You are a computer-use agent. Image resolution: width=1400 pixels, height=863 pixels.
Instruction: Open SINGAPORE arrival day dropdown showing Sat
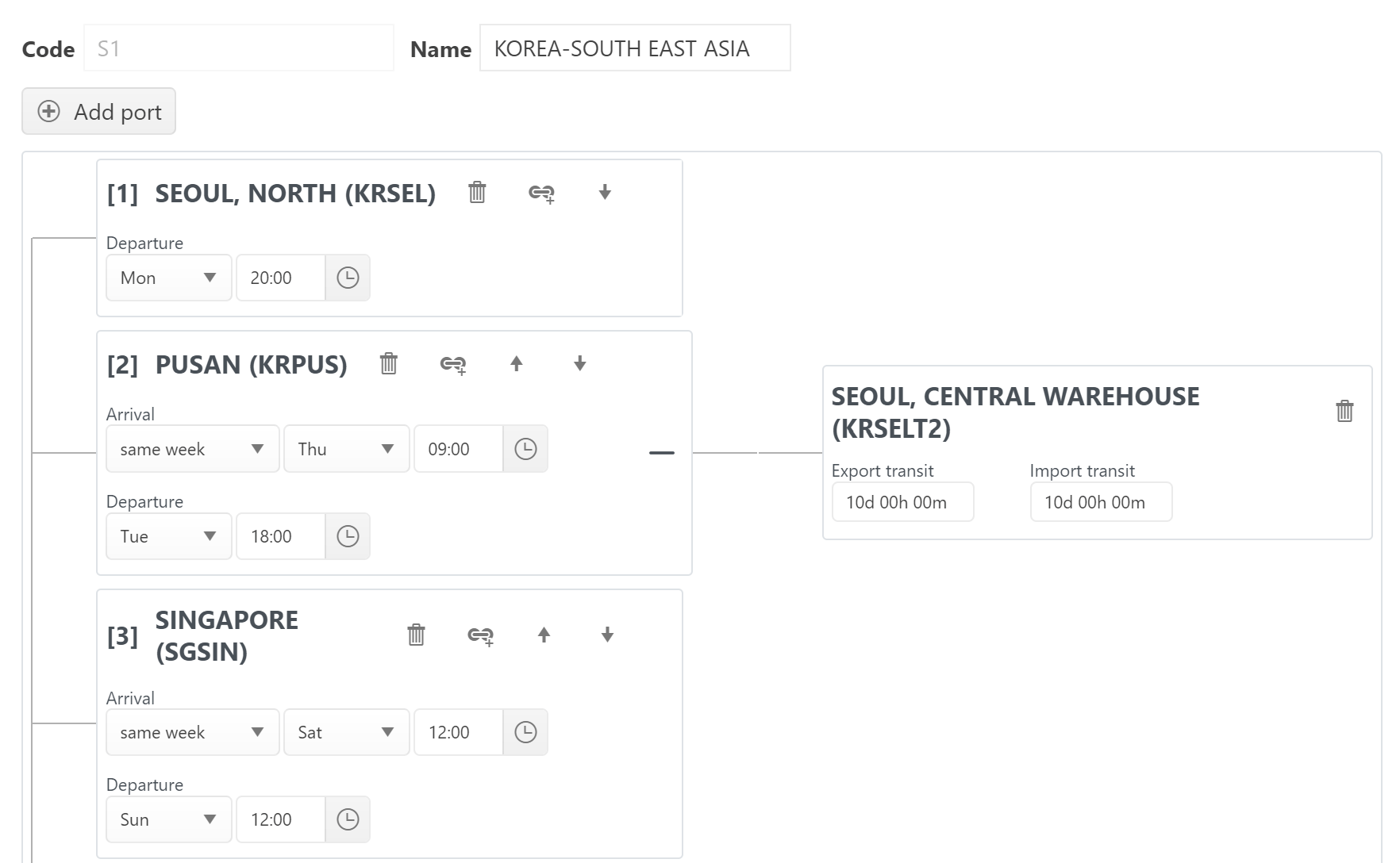pyautogui.click(x=346, y=732)
